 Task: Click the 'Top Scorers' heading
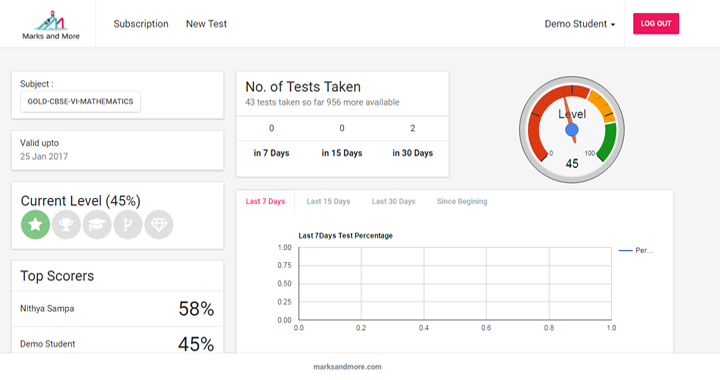pyautogui.click(x=57, y=276)
